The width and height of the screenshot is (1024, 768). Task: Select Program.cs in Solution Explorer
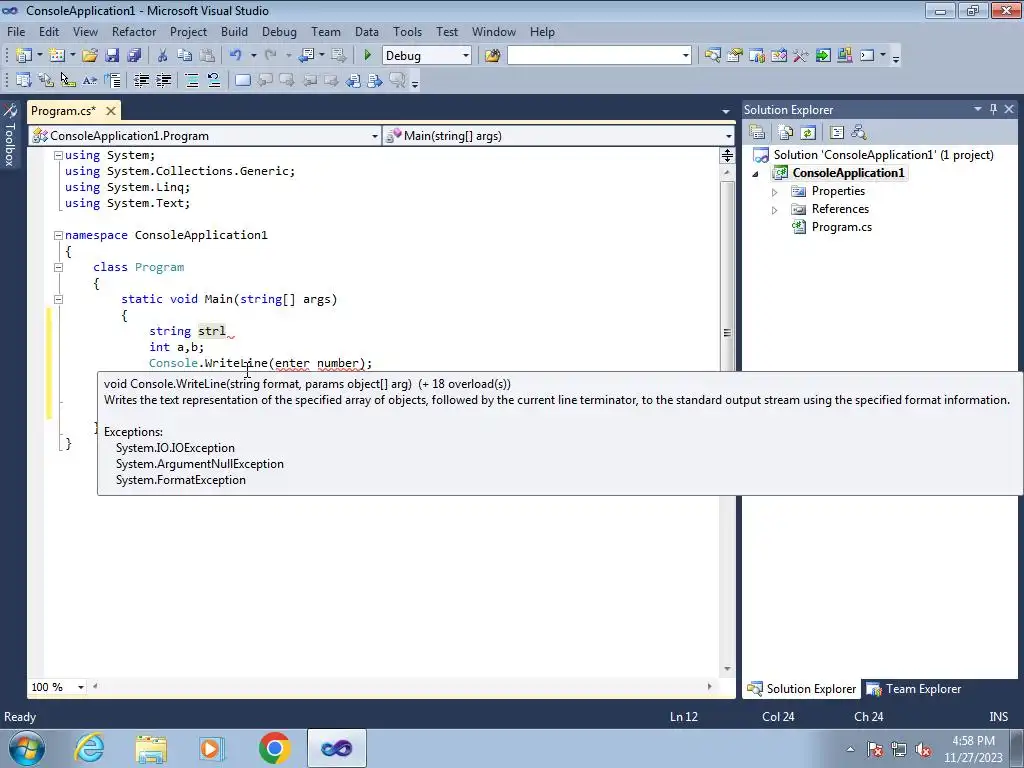841,227
